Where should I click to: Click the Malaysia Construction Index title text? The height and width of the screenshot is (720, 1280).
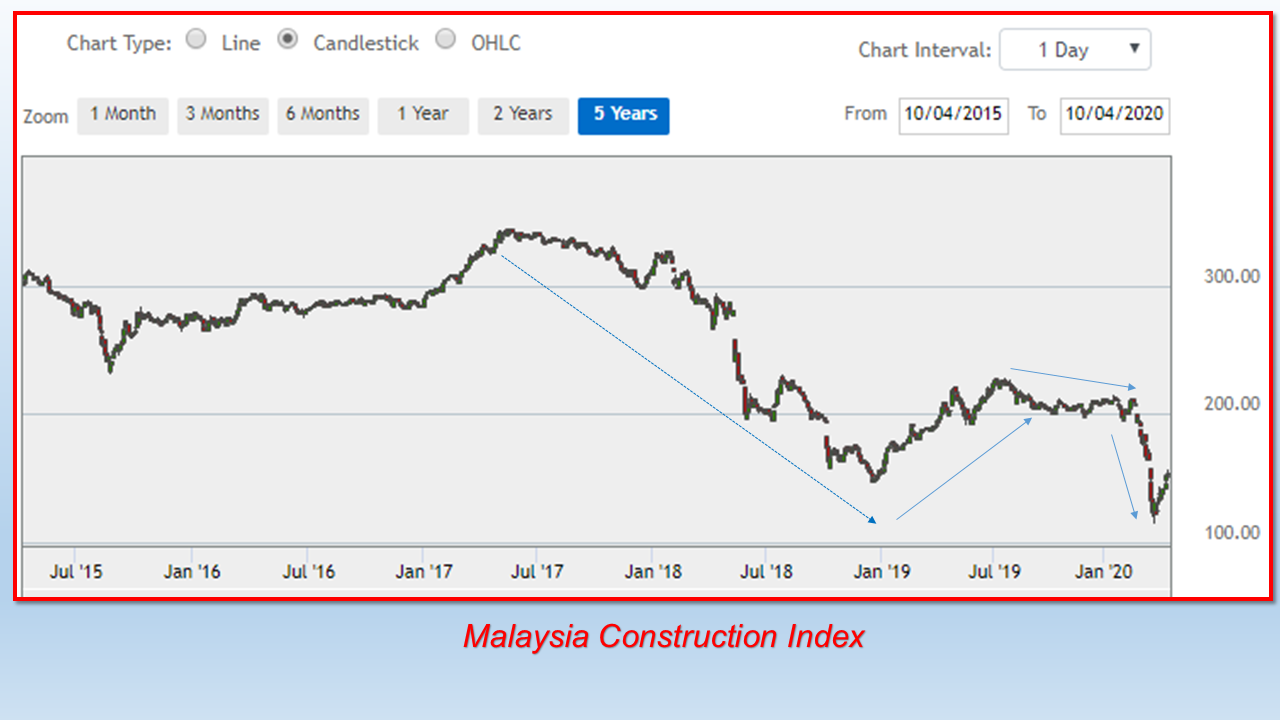click(x=663, y=636)
